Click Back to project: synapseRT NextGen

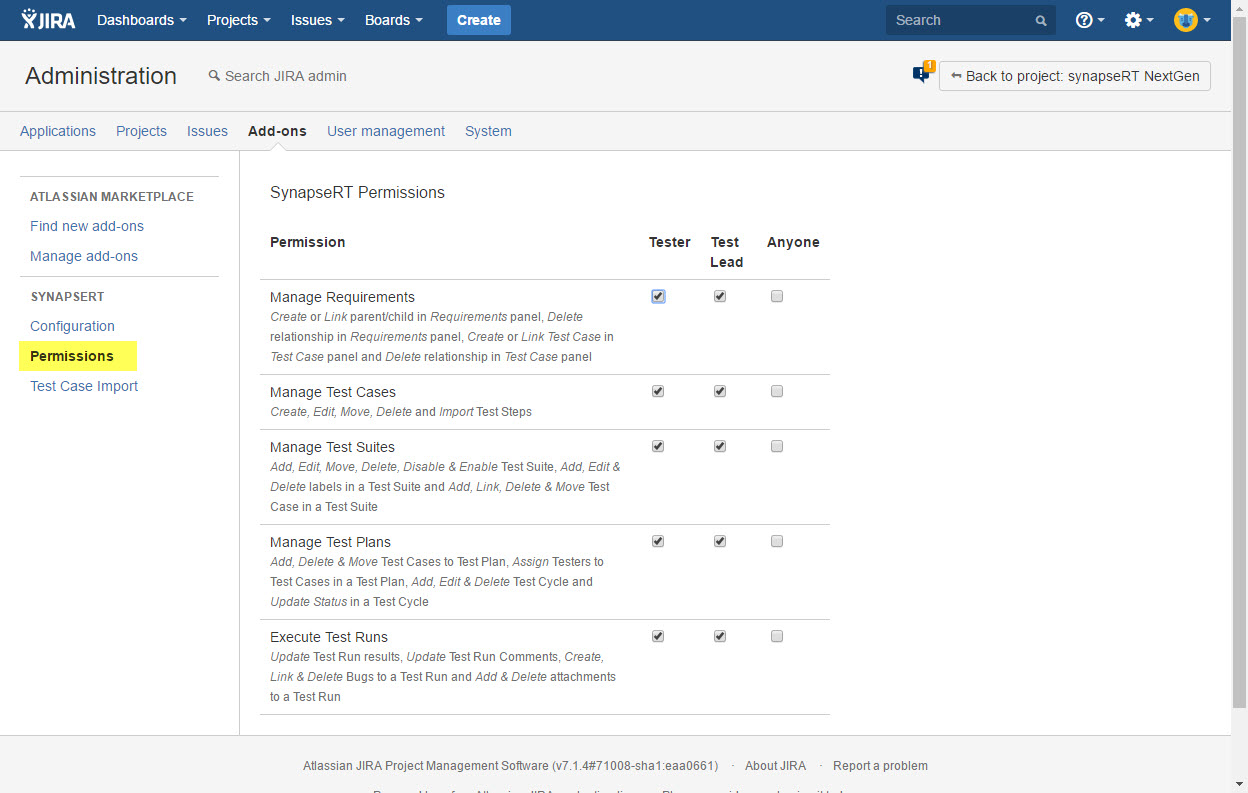tap(1074, 76)
